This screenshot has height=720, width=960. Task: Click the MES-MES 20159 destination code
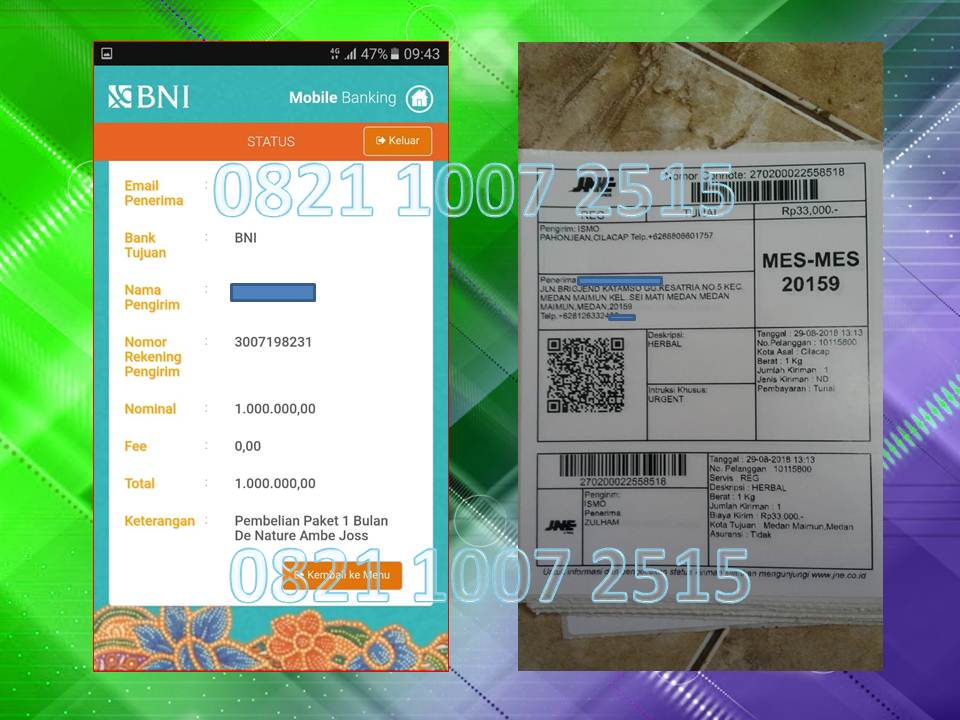tap(811, 271)
